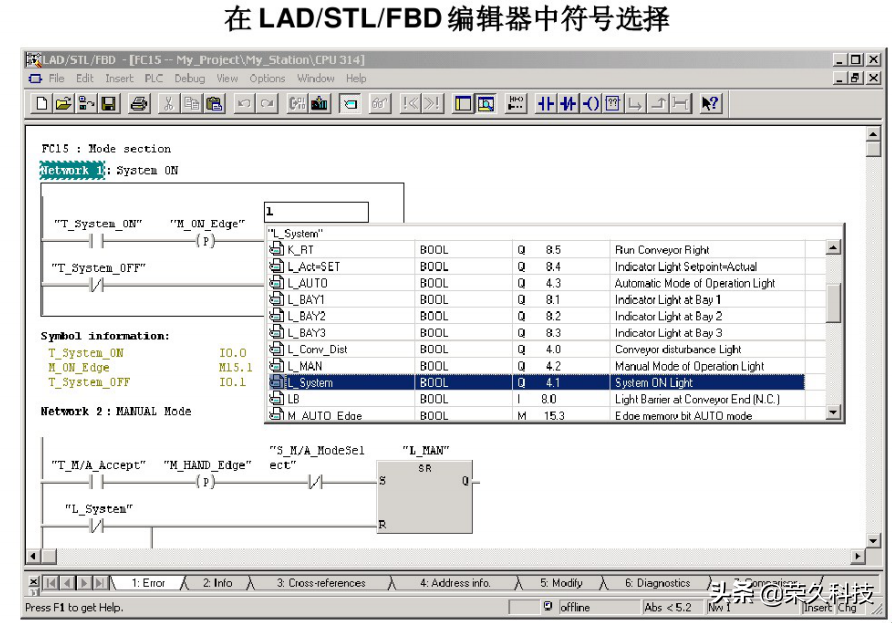Click the Save diskette toolbar icon
Image resolution: width=892 pixels, height=623 pixels.
tap(108, 104)
